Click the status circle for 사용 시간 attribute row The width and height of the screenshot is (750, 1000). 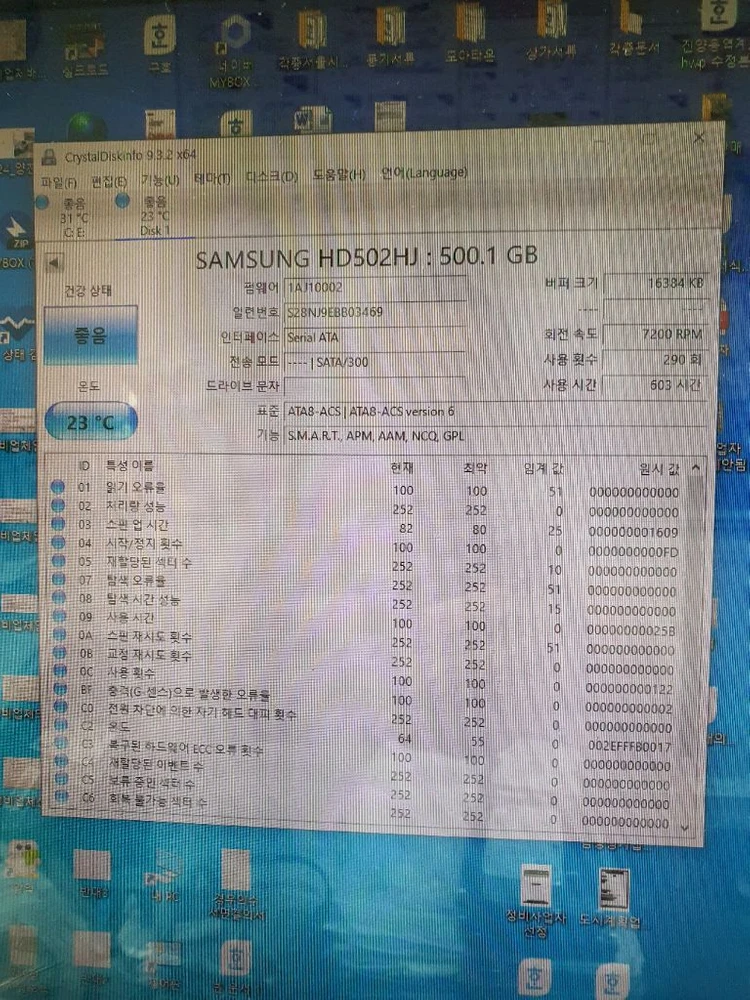tap(59, 616)
